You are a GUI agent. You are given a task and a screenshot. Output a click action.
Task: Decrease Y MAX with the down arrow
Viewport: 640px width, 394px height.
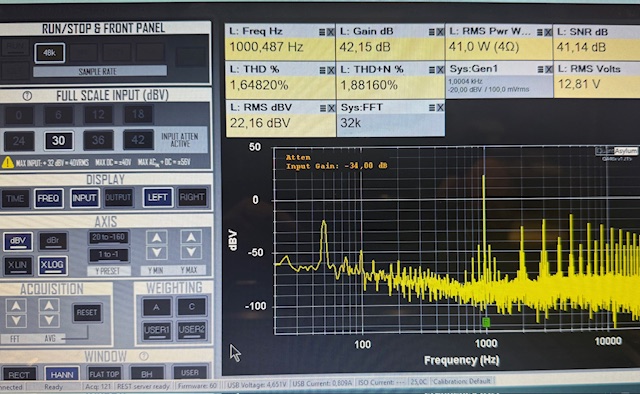point(191,253)
